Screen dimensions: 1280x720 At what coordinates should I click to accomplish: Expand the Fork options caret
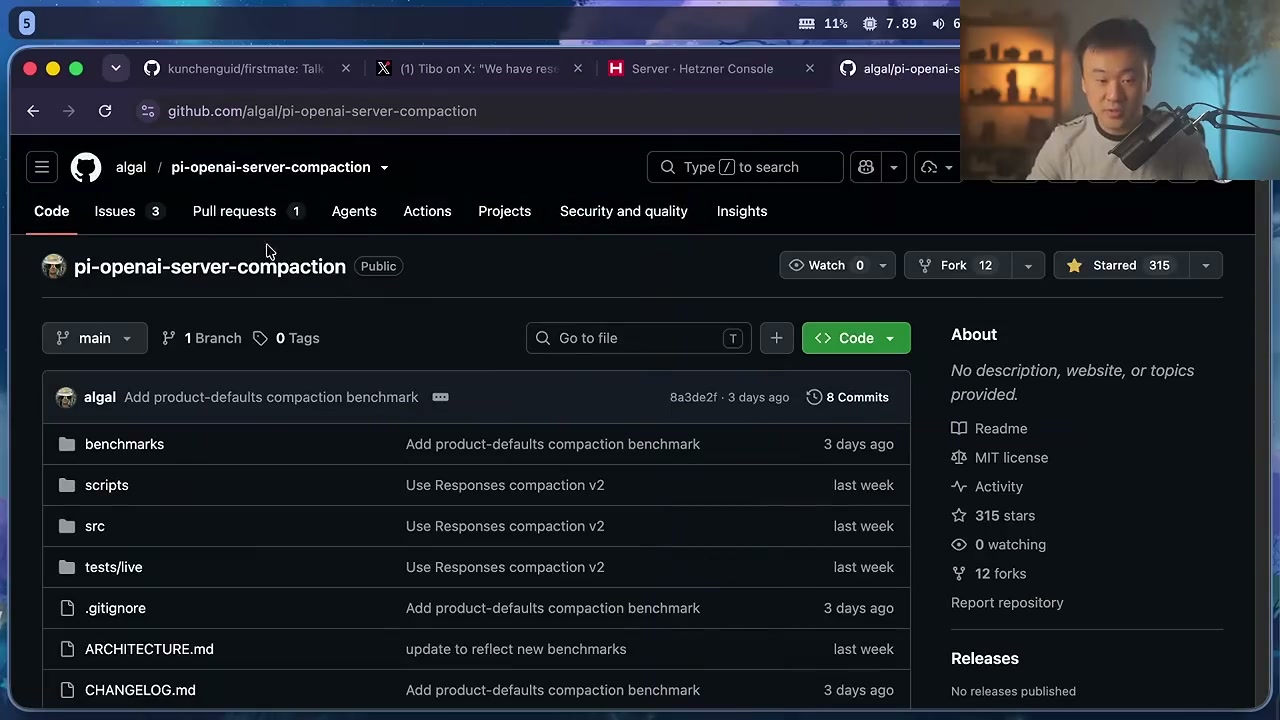1028,265
